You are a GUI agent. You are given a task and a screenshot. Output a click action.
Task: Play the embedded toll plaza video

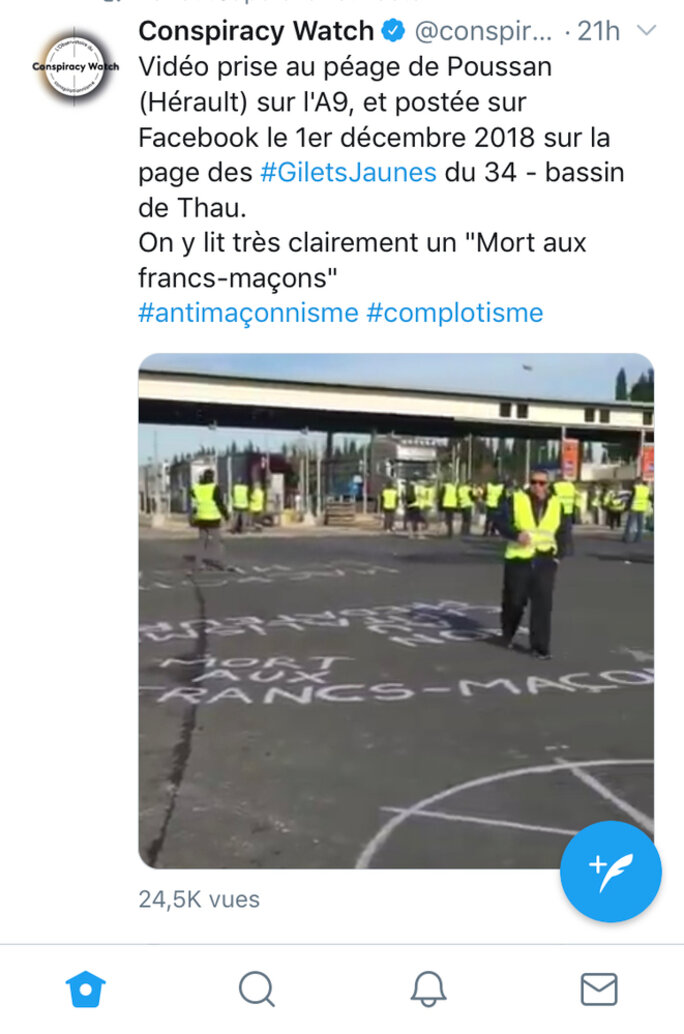pyautogui.click(x=396, y=611)
